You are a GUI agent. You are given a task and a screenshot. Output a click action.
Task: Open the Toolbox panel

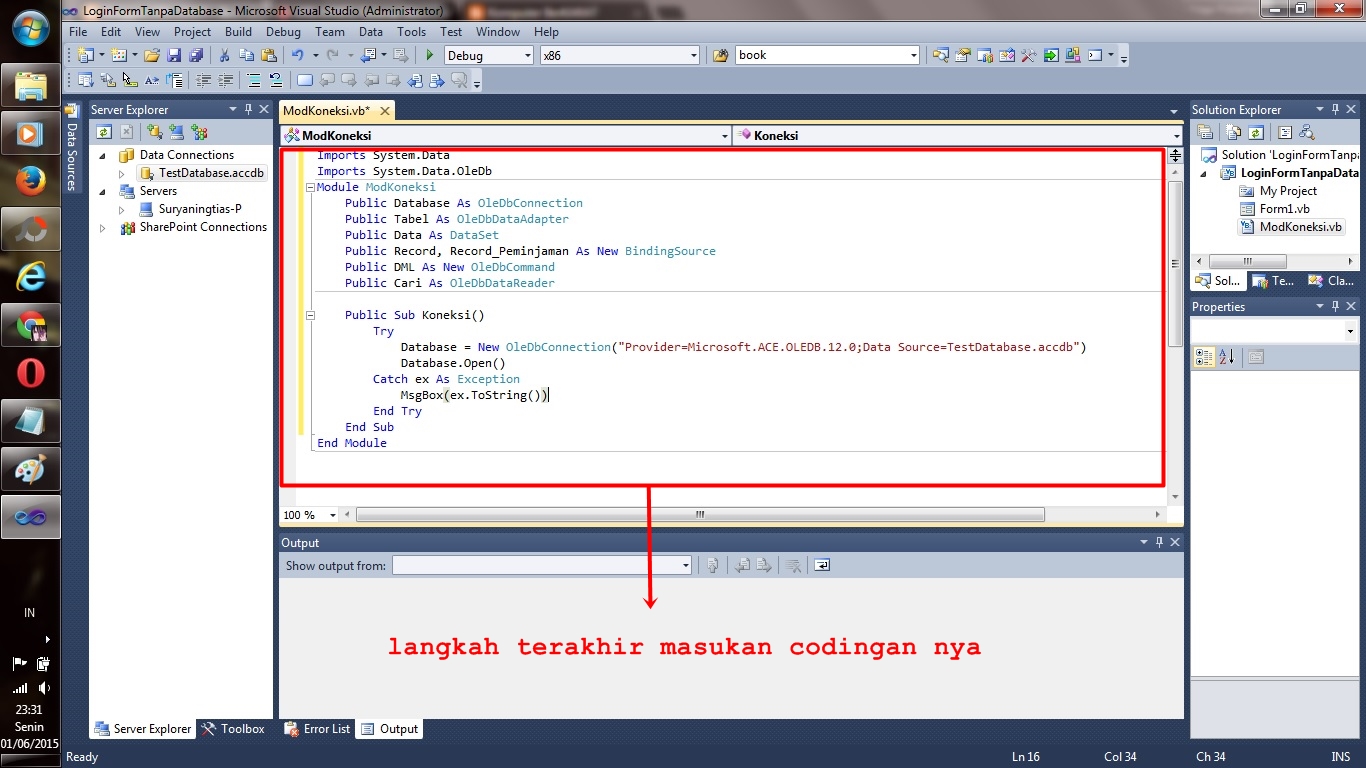(234, 729)
